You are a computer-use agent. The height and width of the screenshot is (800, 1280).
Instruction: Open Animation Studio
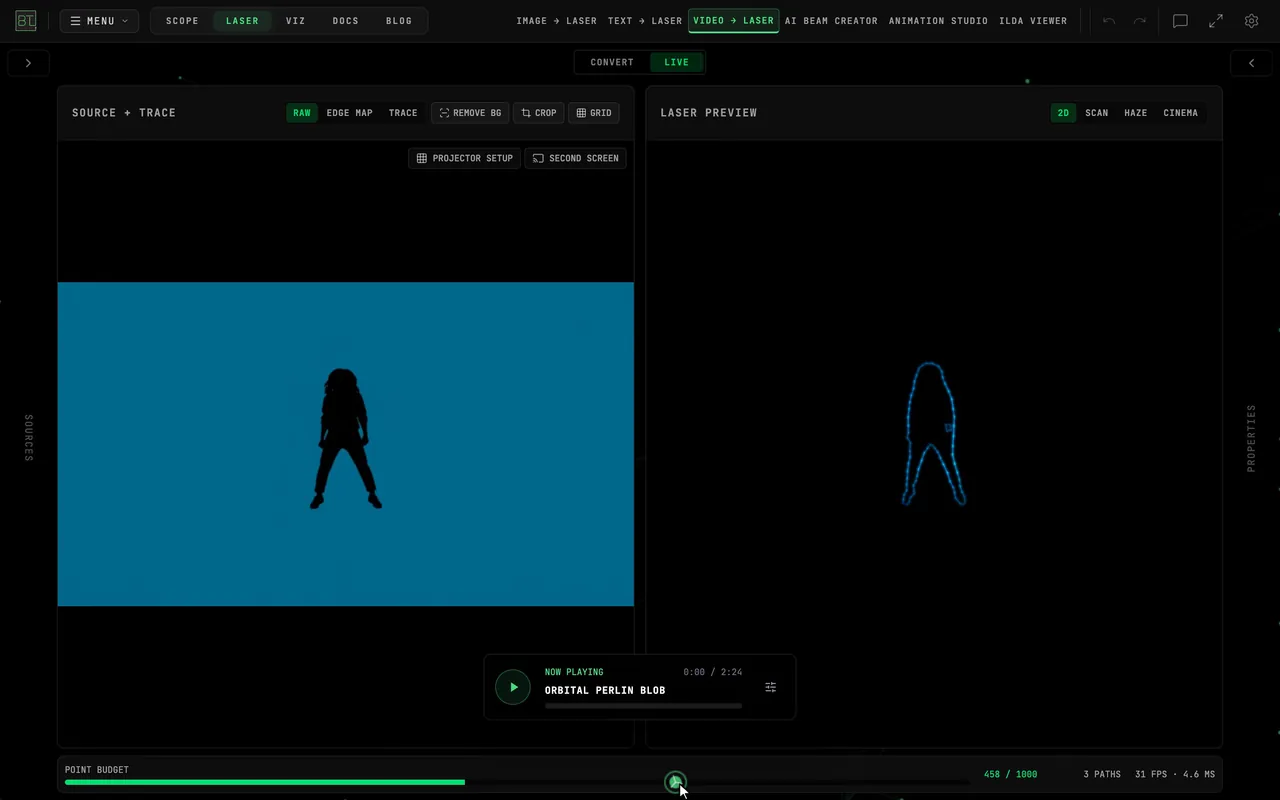tap(938, 21)
